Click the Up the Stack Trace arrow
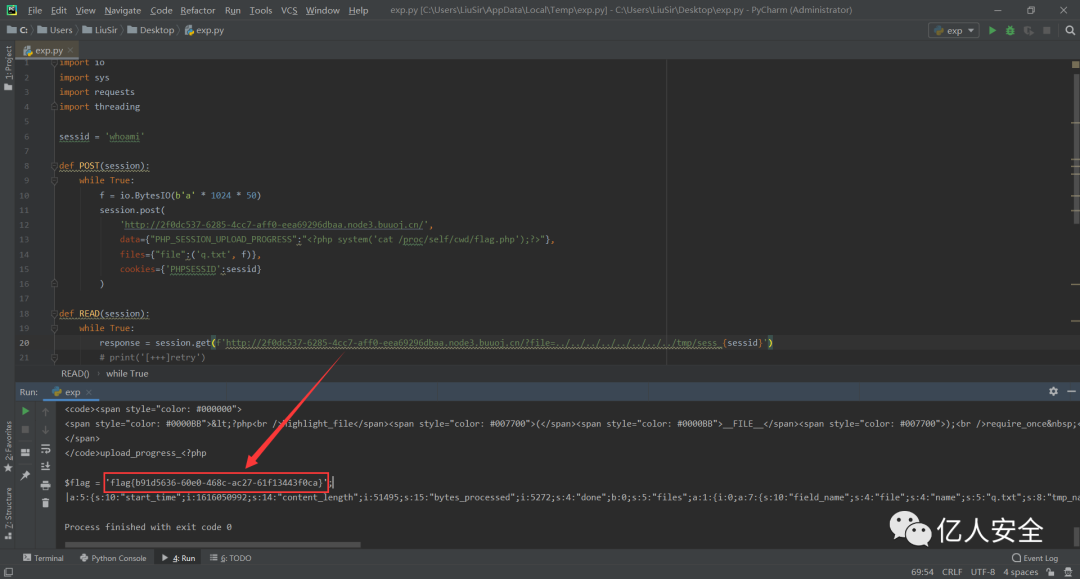The height and width of the screenshot is (579, 1080). tap(45, 411)
